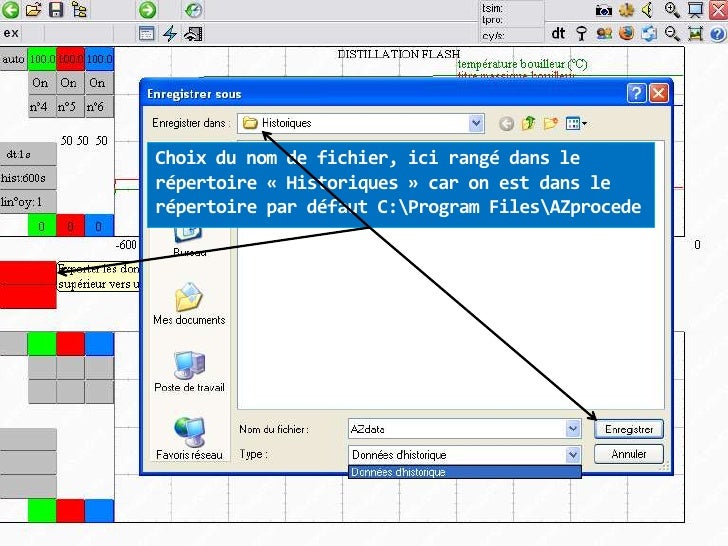Click the 'ex' toolbar button

[x=11, y=33]
